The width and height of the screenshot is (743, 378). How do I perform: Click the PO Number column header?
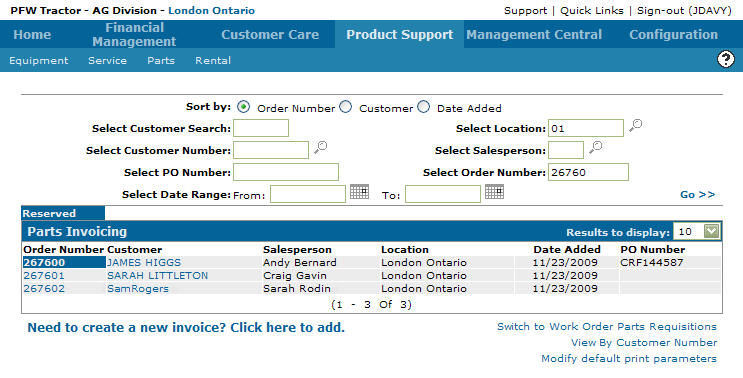pos(653,250)
